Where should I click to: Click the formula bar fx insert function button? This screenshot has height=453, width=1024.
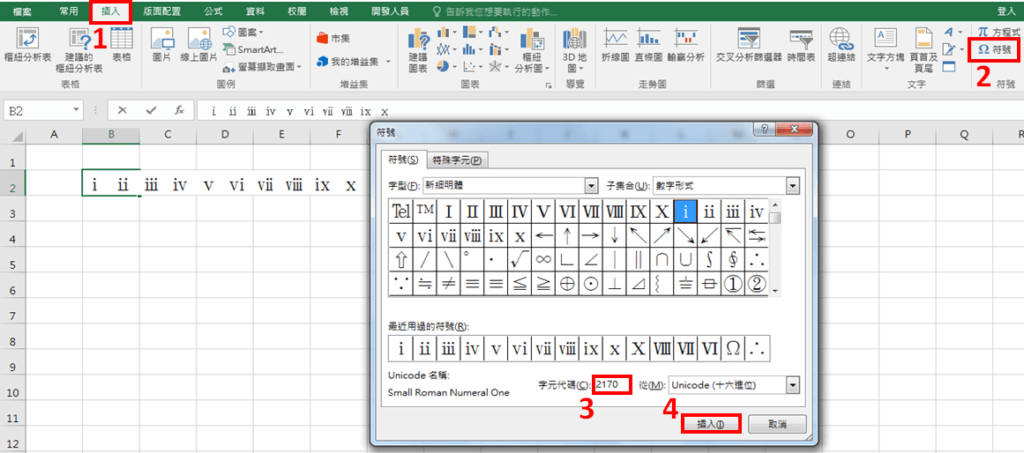coord(179,110)
